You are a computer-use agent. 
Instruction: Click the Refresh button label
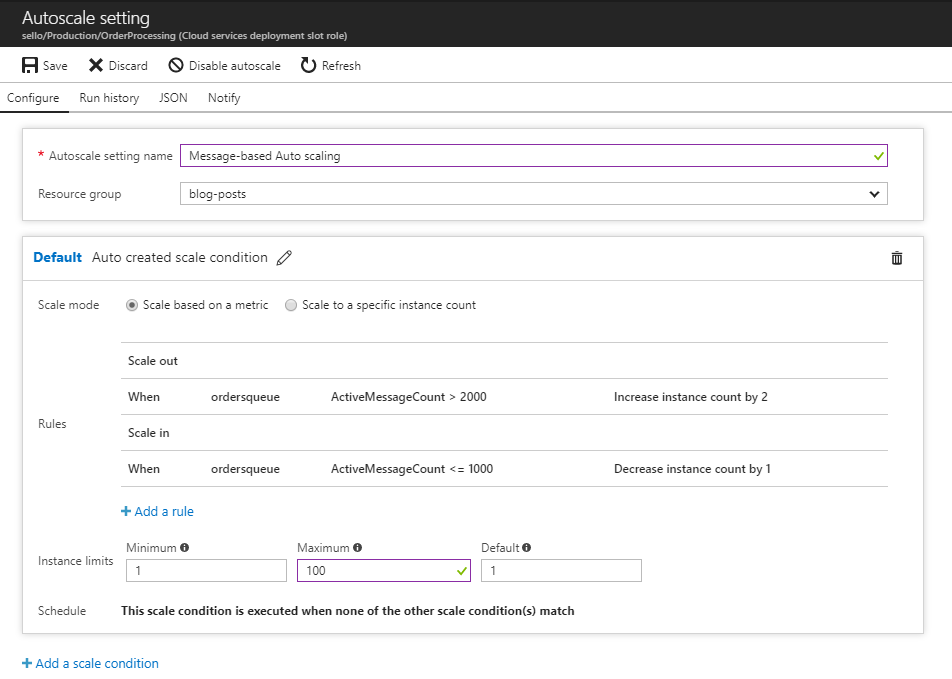(x=341, y=66)
